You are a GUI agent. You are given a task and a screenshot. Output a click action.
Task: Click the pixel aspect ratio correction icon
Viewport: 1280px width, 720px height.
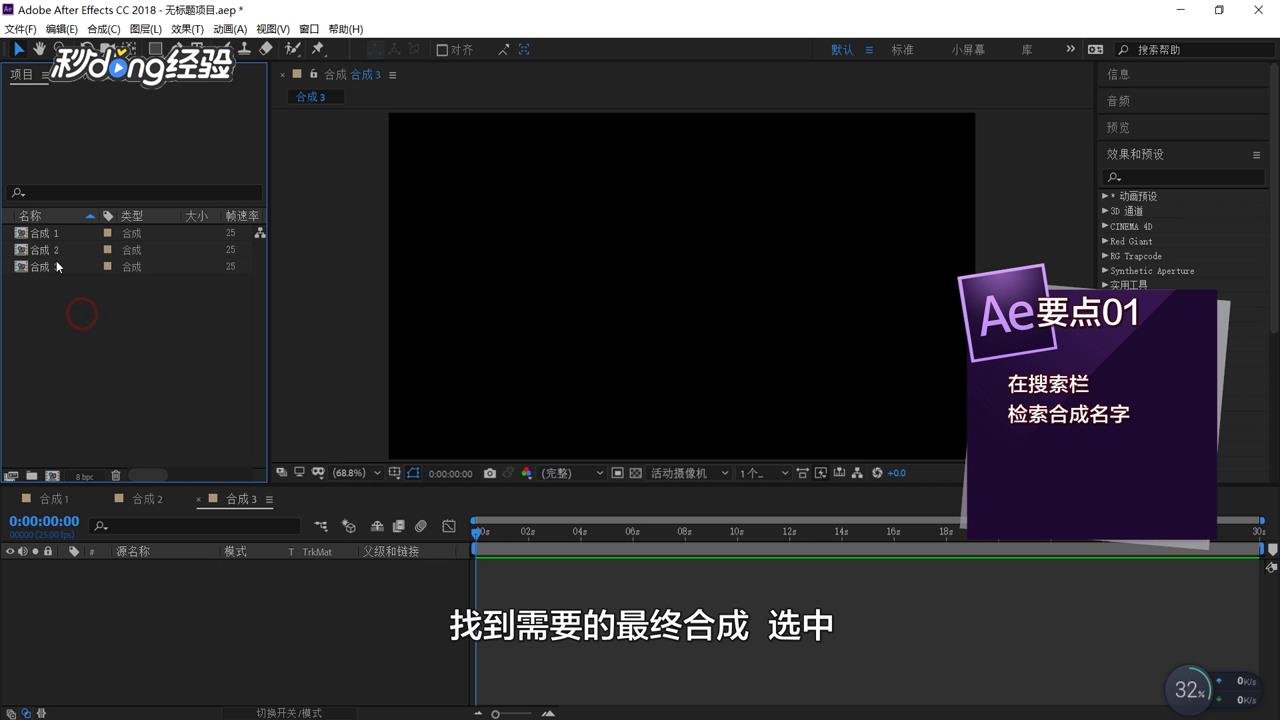802,473
